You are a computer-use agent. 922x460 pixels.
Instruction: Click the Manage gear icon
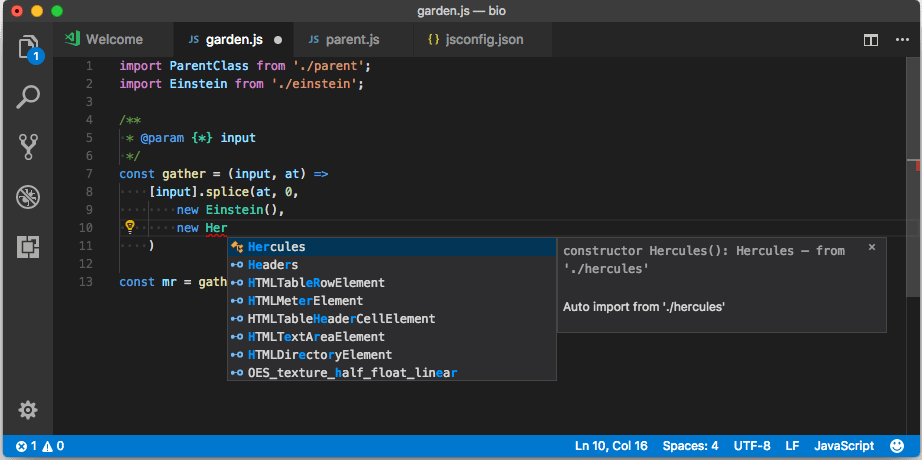[28, 410]
